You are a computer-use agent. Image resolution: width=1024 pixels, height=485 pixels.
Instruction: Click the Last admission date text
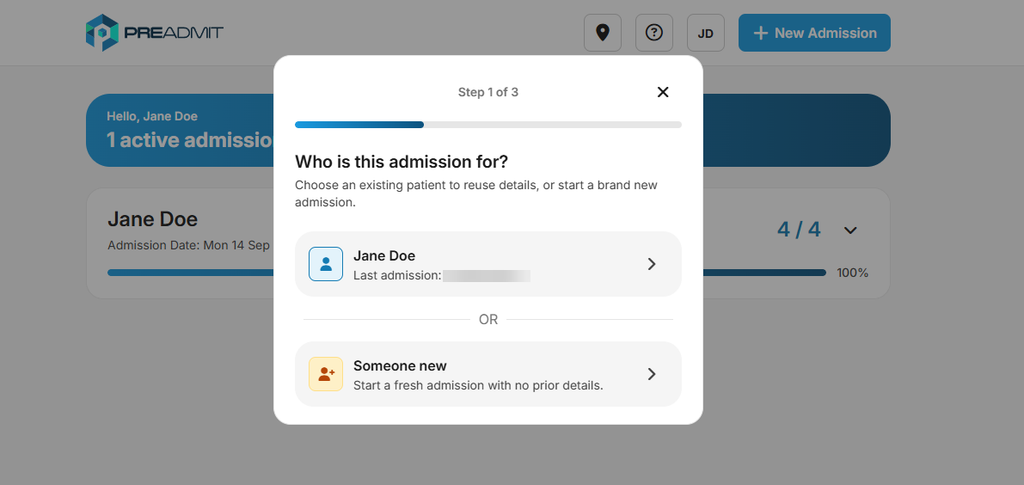pyautogui.click(x=441, y=275)
